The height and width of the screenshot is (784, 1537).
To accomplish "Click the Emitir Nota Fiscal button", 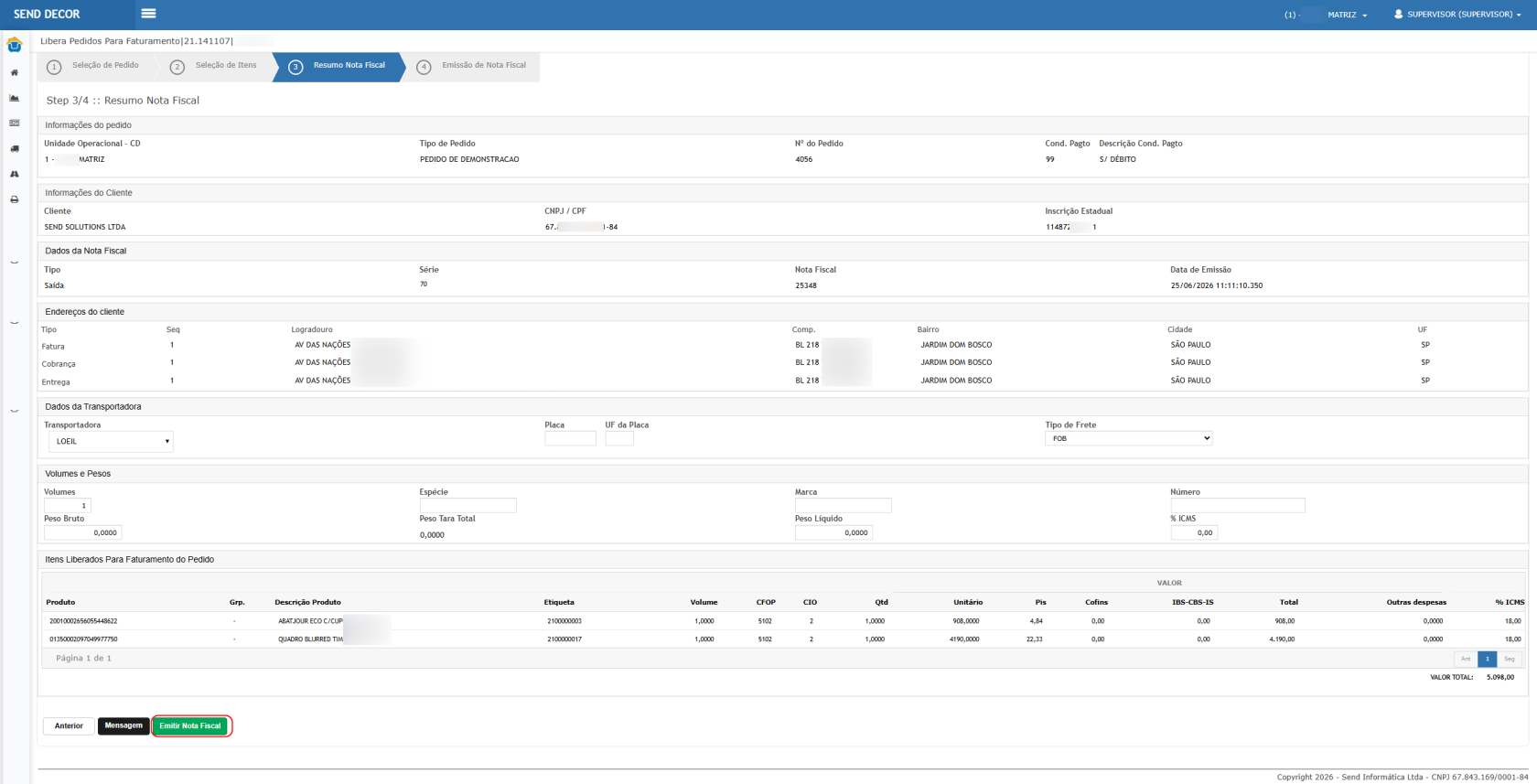I will (x=190, y=725).
